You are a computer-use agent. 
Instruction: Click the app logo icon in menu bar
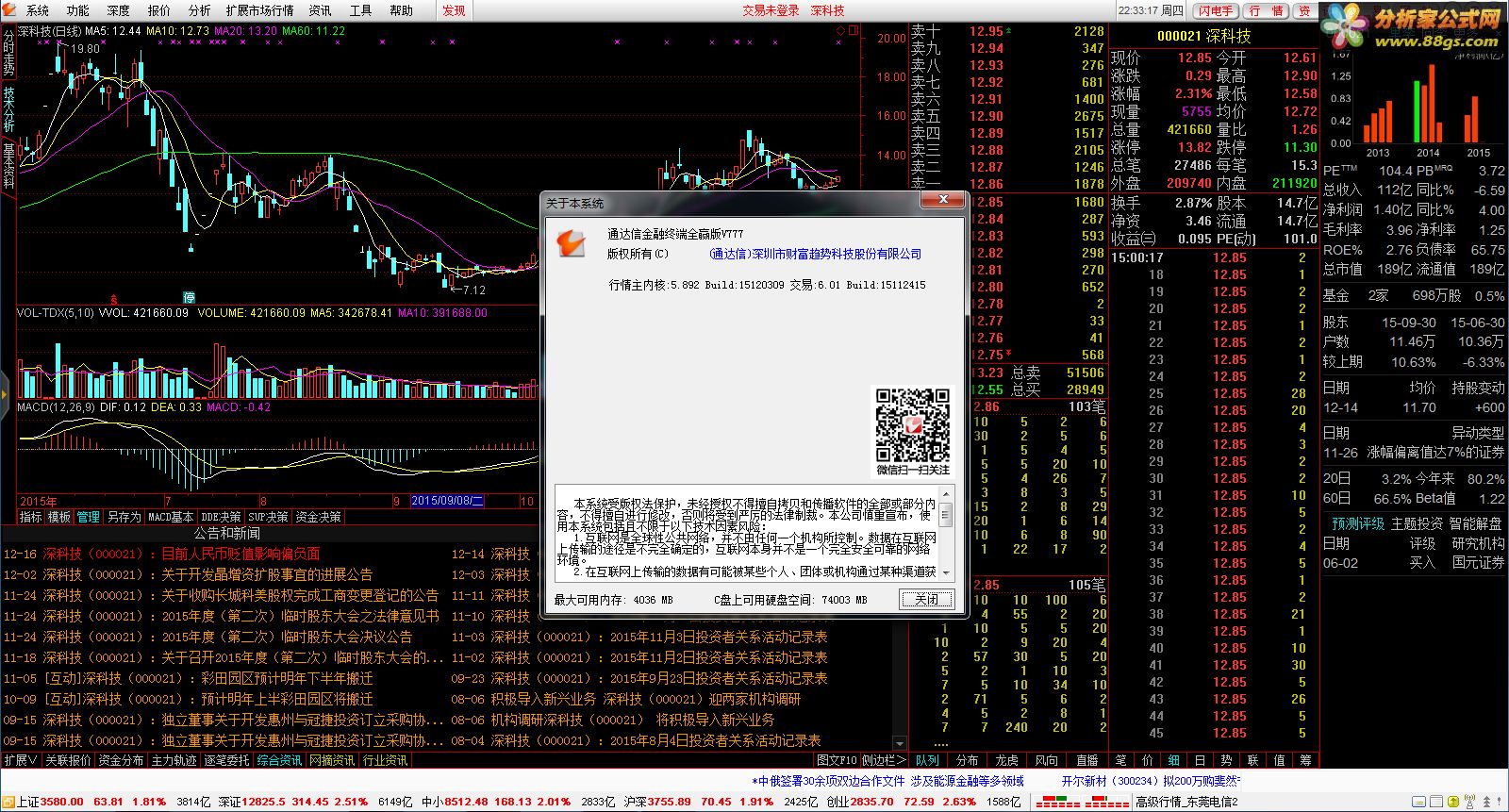[9, 10]
